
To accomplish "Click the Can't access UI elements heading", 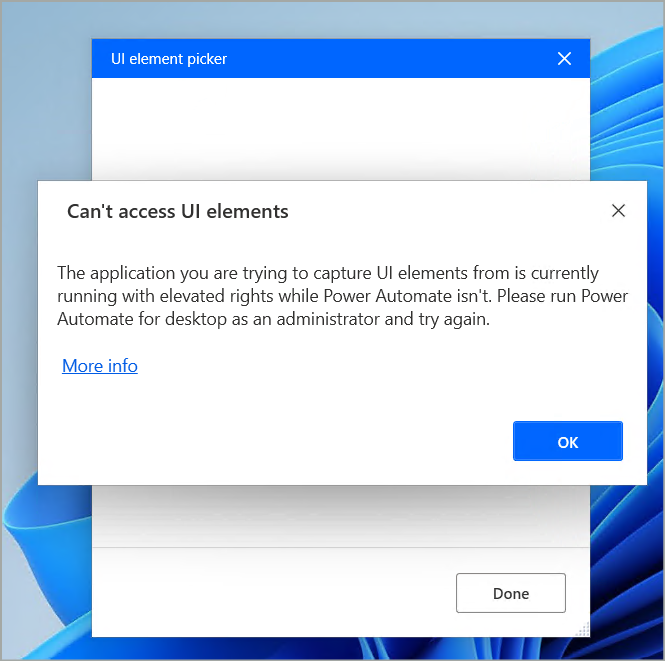I will tap(178, 211).
